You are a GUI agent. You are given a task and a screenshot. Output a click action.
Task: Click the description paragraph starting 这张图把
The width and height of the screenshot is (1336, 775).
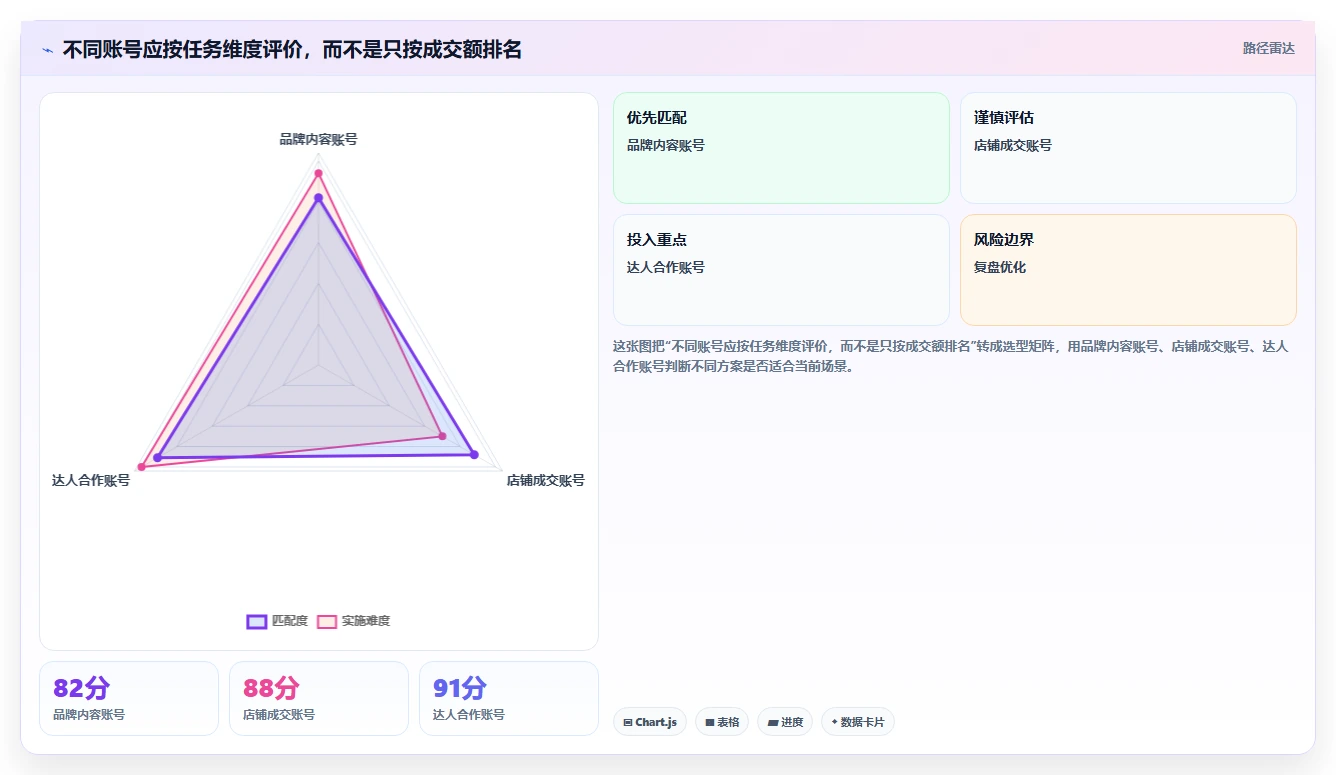pos(951,356)
